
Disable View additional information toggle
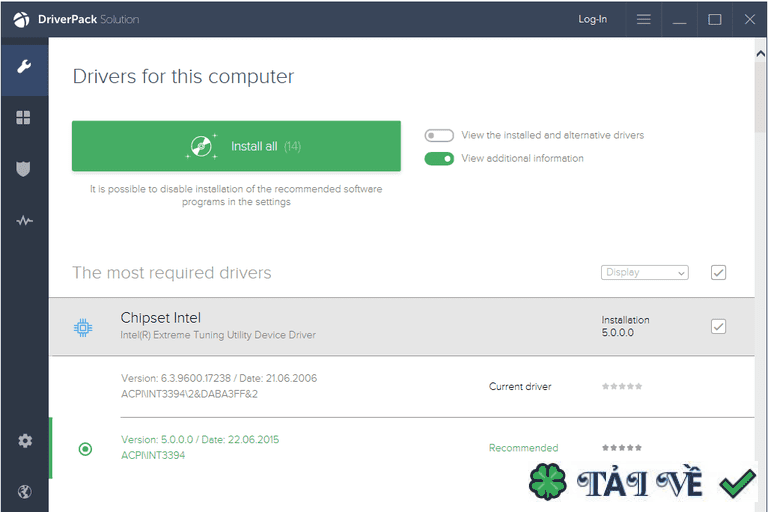coord(439,159)
